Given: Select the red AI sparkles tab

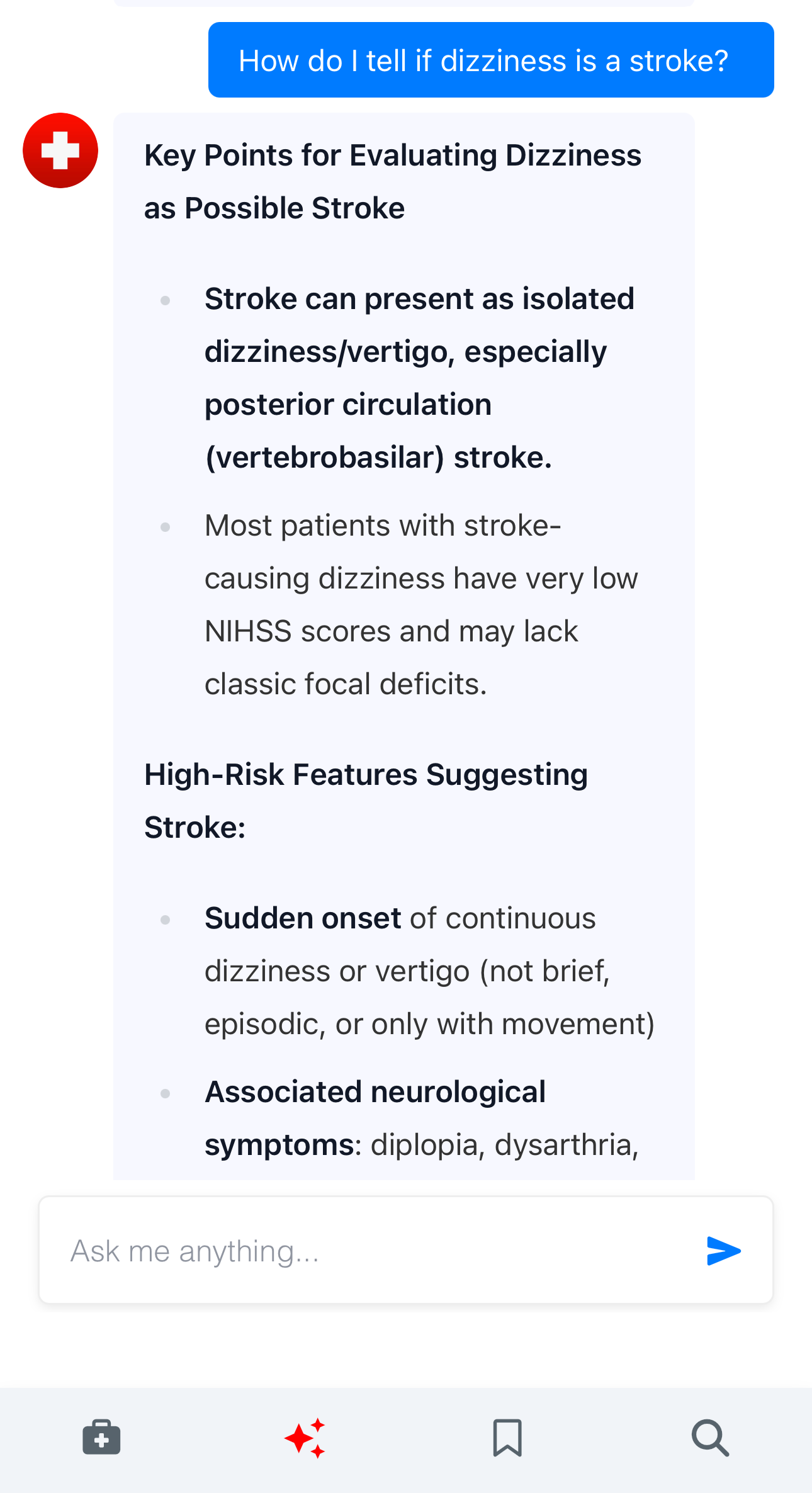Looking at the screenshot, I should click(x=305, y=1438).
